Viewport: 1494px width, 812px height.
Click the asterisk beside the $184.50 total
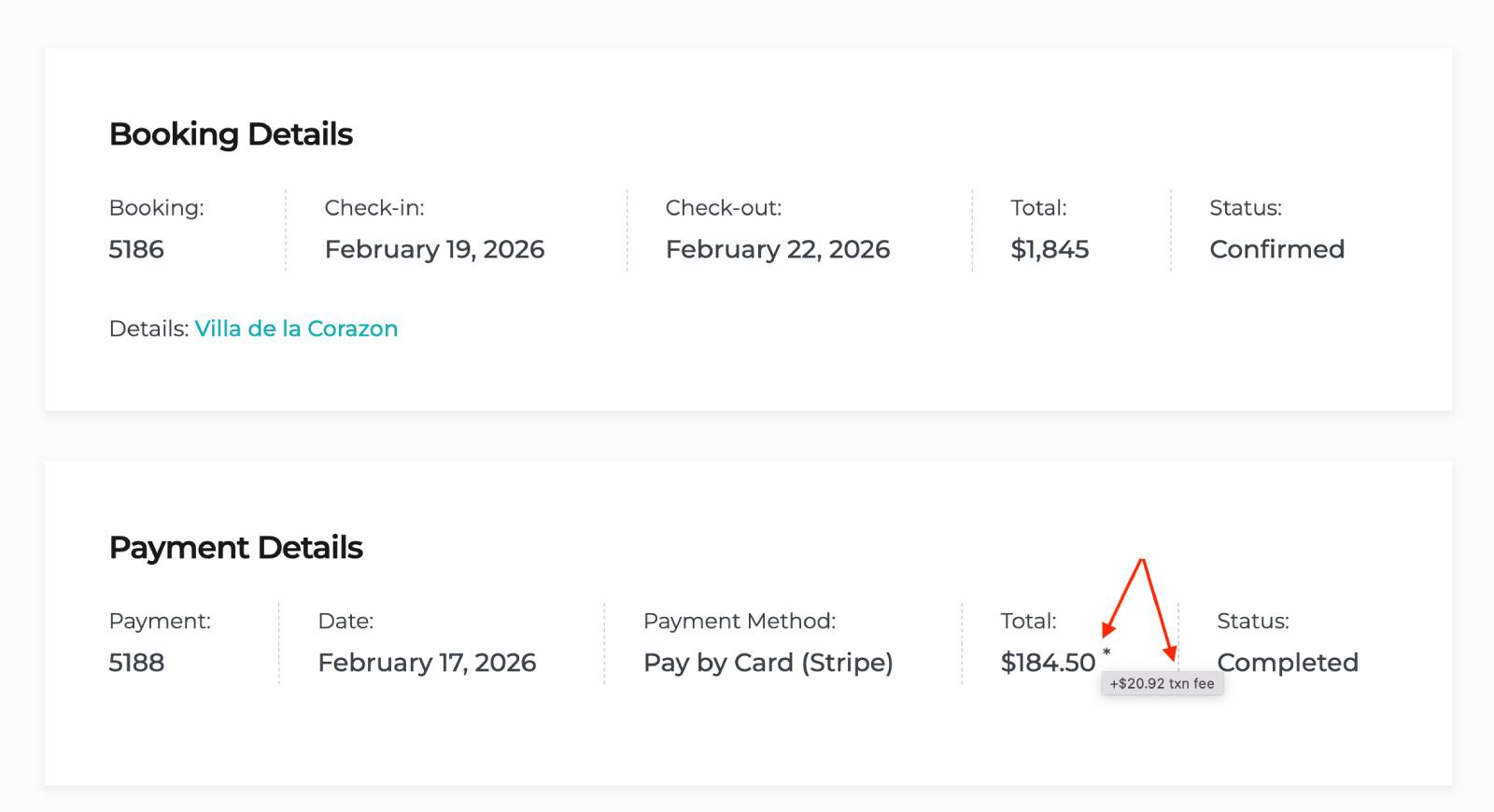1106,652
